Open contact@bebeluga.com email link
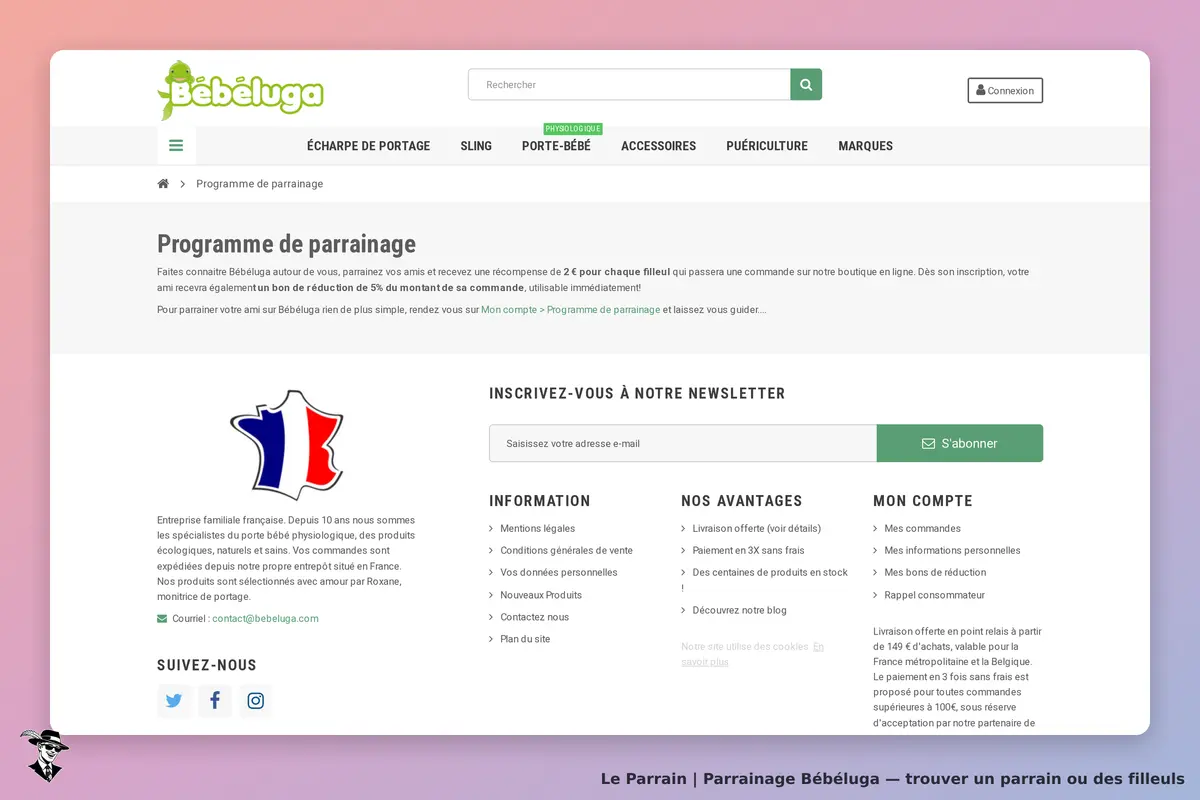This screenshot has width=1200, height=800. point(265,619)
